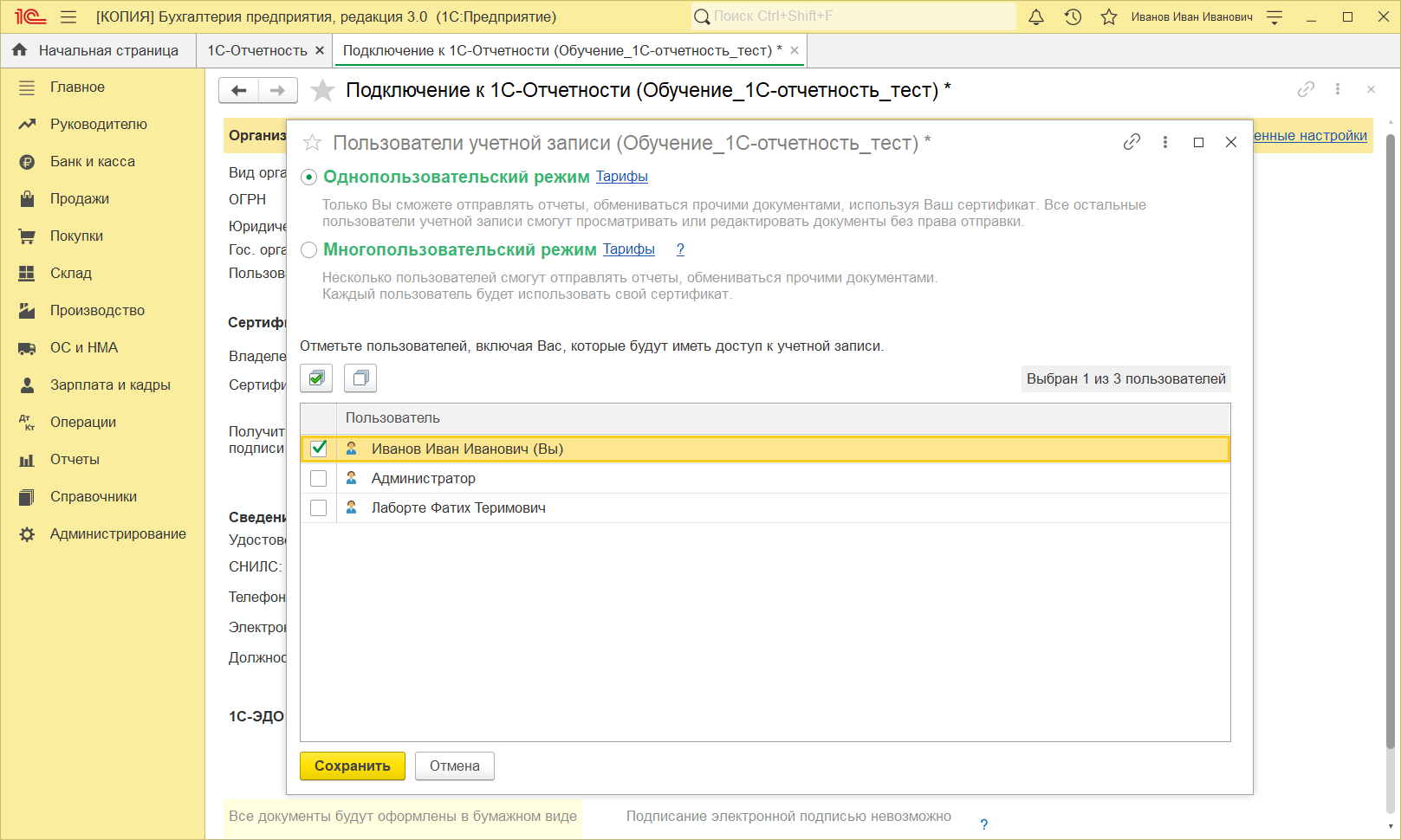Screen dimensions: 1401x840
Task: Open the Главное section
Action: 77,87
